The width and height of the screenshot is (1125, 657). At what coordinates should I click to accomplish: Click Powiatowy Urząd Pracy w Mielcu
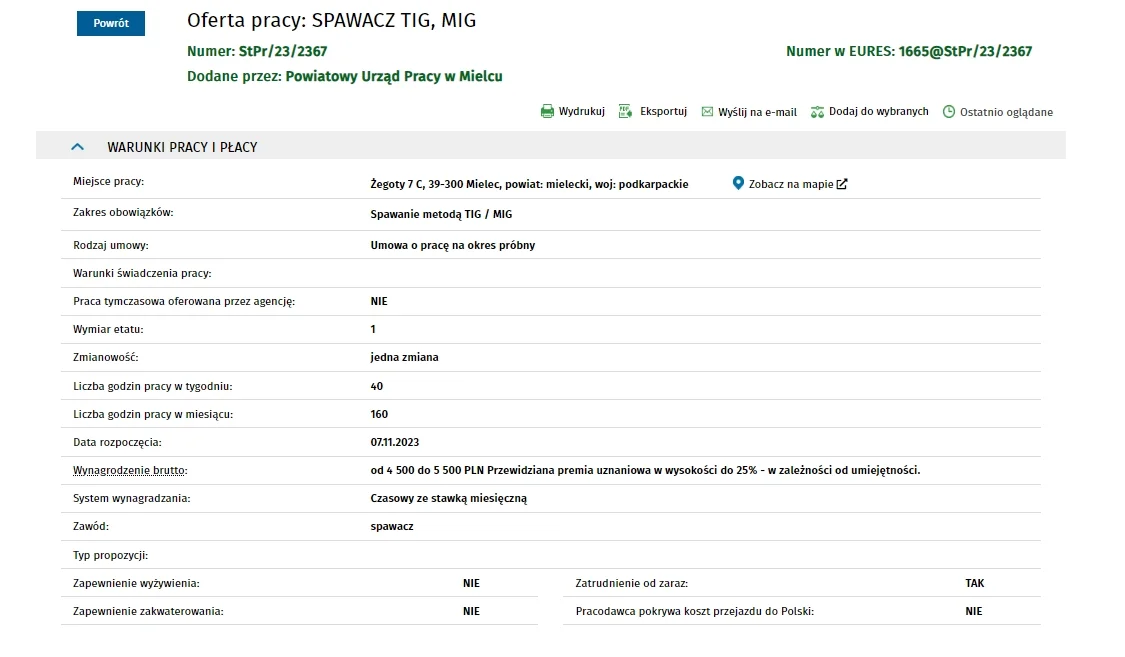394,76
